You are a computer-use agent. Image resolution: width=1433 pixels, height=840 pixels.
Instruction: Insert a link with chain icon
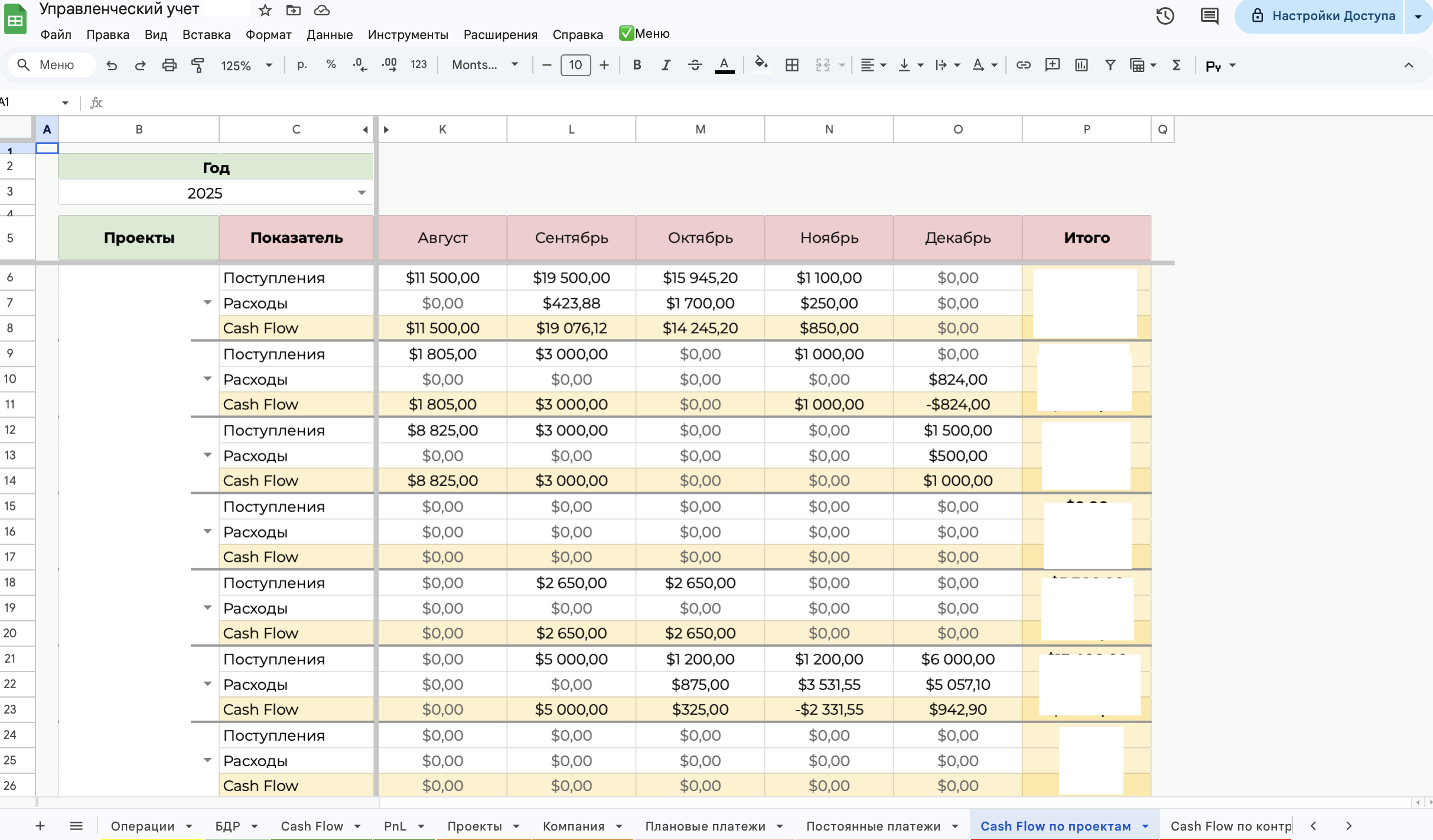[x=1023, y=65]
